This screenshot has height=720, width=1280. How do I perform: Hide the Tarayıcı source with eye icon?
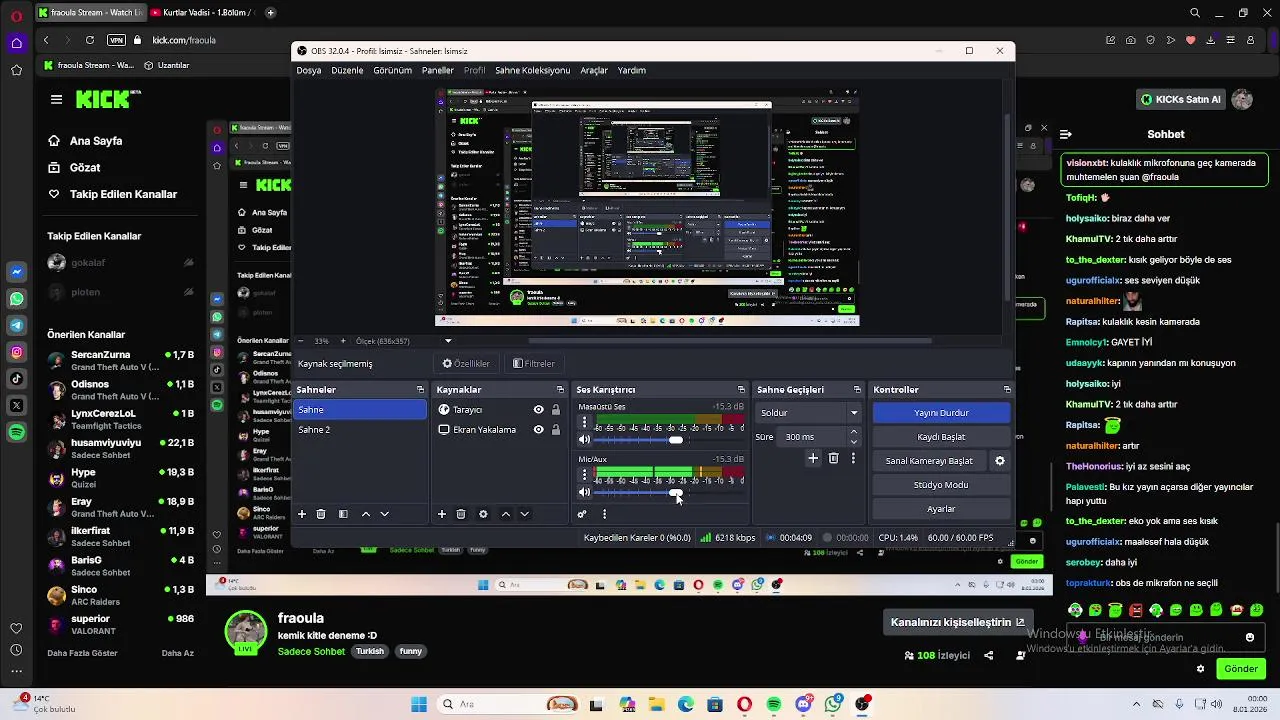539,409
